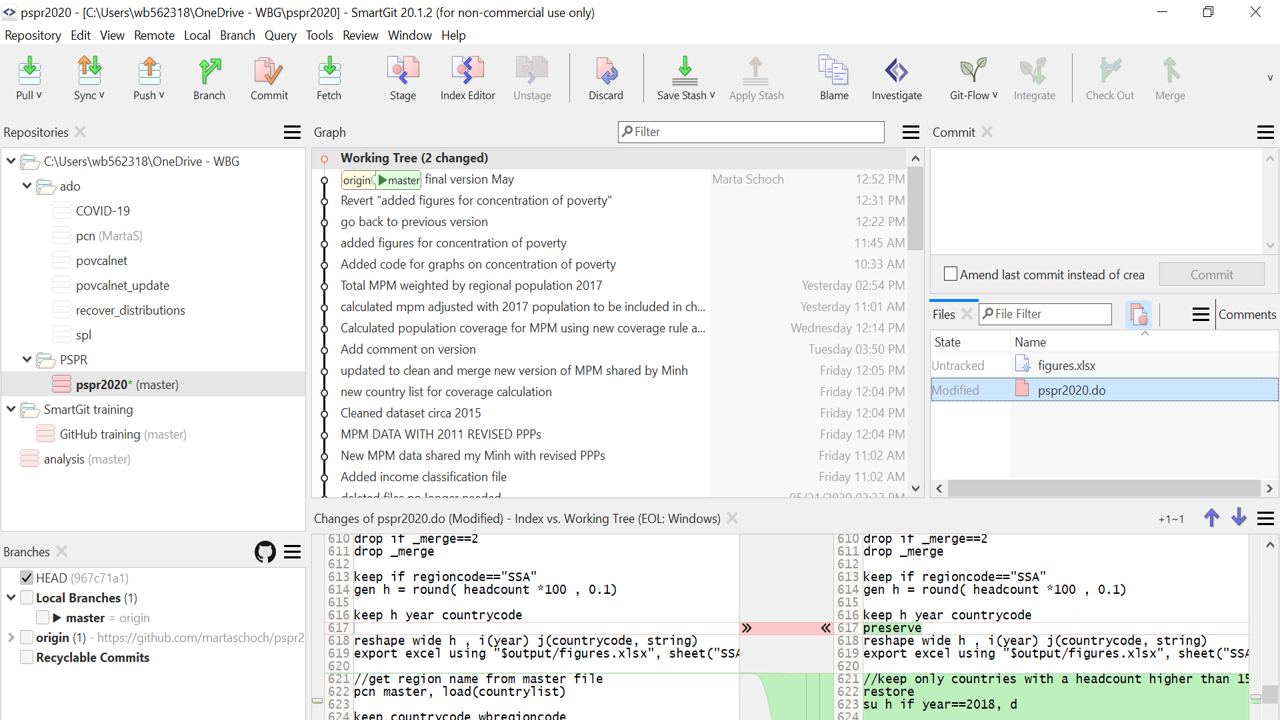Expand the toolbar overflow chevron
Image resolution: width=1280 pixels, height=720 pixels.
(x=1270, y=78)
